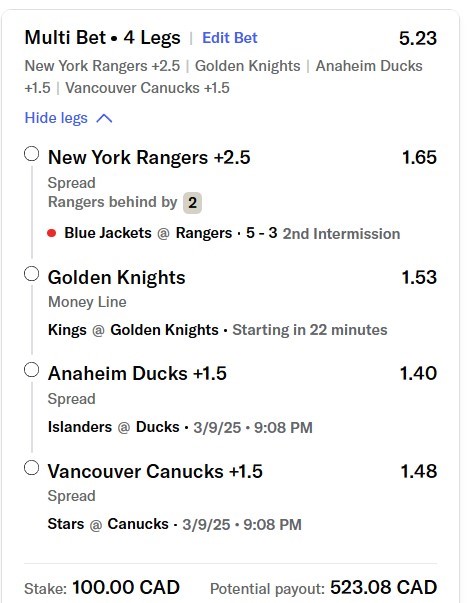This screenshot has height=603, width=467.
Task: Collapse legs with the Hide legs chevron
Action: point(104,118)
